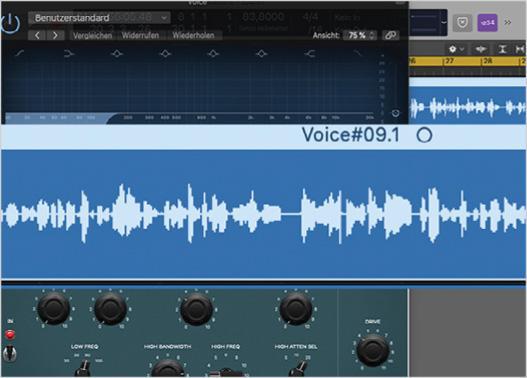Toggle the red IN switch on Vintage EQ
Viewport: 527px width, 378px height.
(10, 335)
